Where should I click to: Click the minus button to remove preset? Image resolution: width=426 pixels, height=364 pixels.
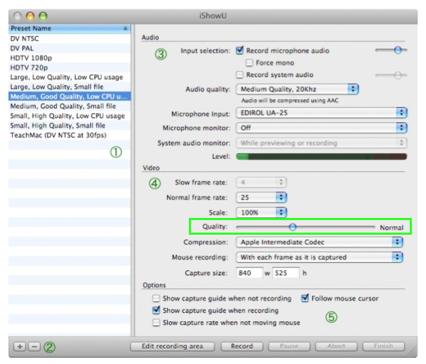pyautogui.click(x=34, y=347)
